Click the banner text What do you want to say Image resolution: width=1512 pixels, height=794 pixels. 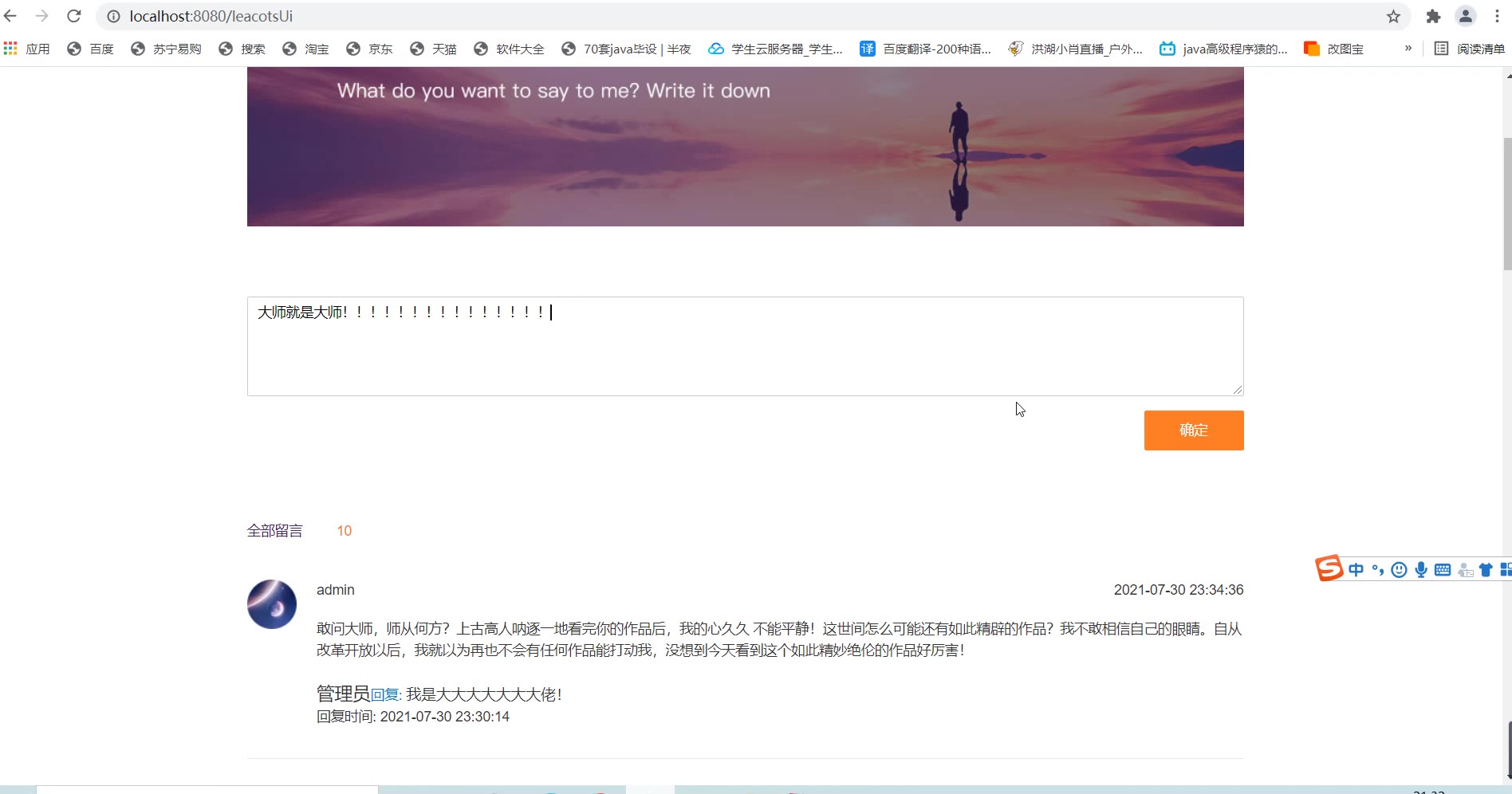[x=553, y=91]
